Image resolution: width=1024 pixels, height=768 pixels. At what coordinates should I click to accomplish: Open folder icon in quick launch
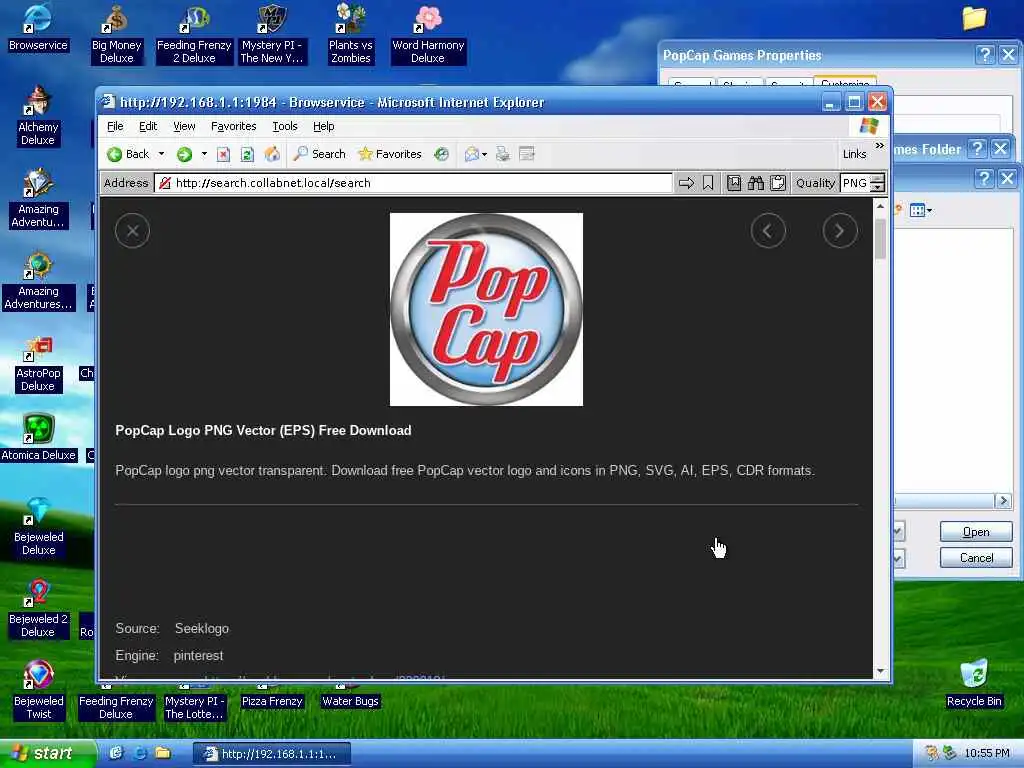pos(163,753)
